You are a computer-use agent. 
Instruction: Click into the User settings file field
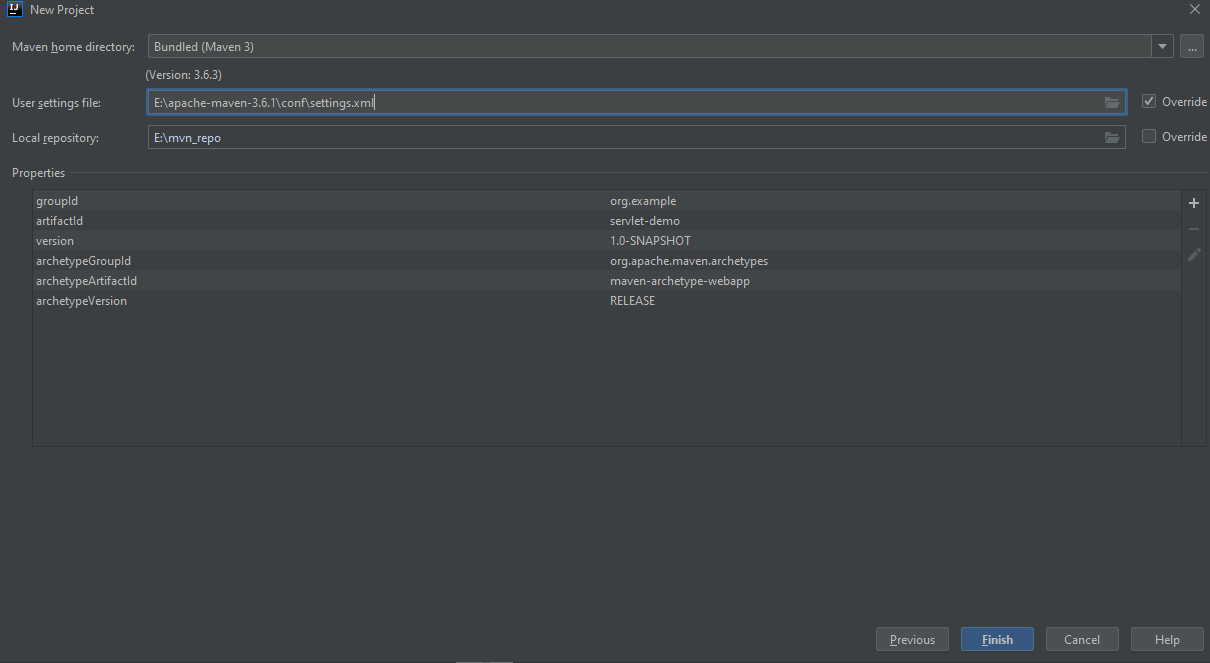pos(636,102)
